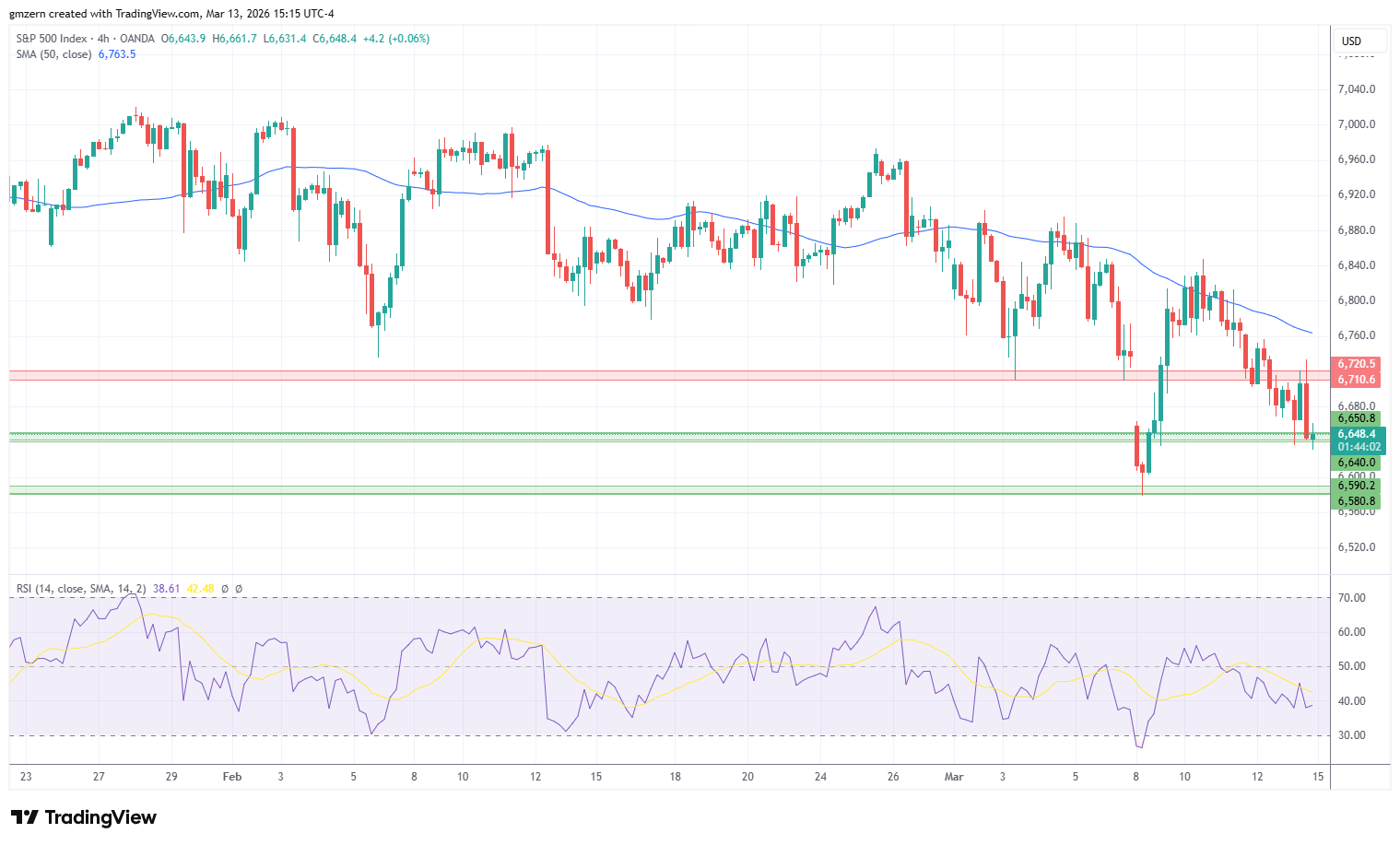
Task: Click the red price label 6,720.5
Action: [x=1357, y=364]
